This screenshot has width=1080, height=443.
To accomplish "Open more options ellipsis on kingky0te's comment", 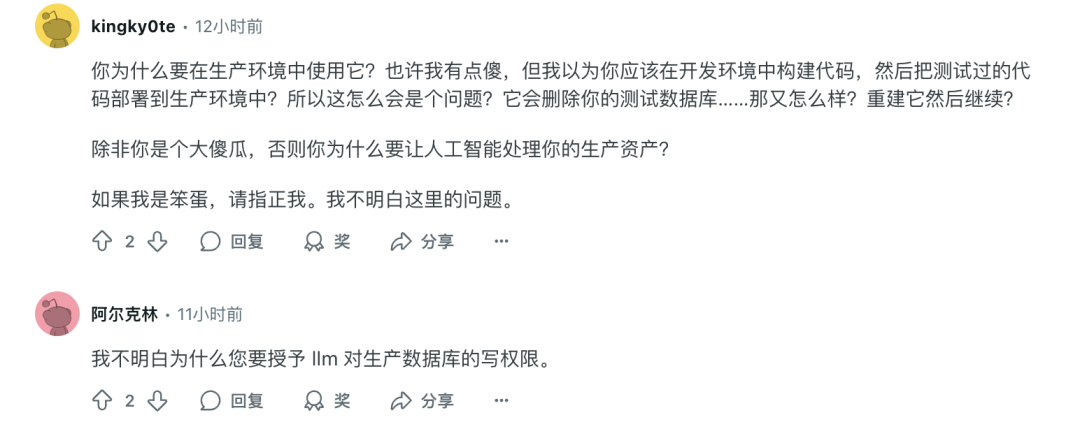I will click(501, 241).
